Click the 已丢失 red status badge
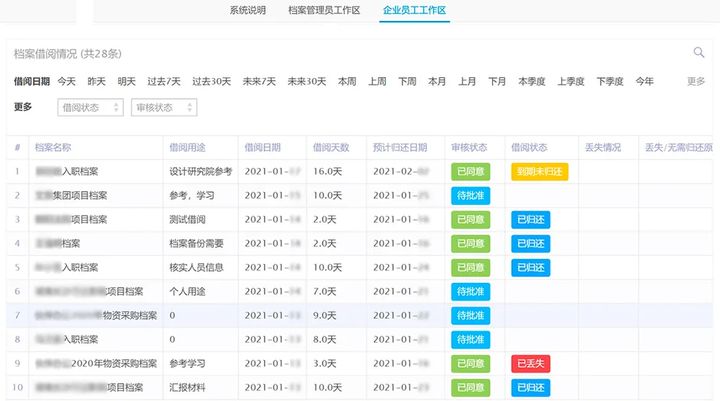 click(530, 364)
